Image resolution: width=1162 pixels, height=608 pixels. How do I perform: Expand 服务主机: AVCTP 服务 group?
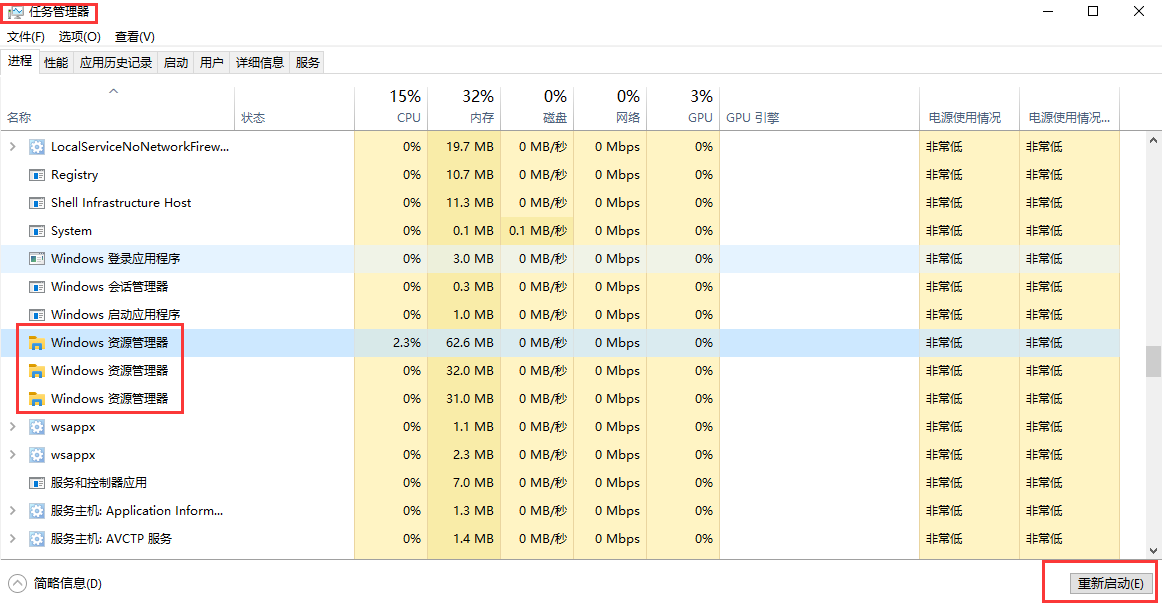click(13, 539)
